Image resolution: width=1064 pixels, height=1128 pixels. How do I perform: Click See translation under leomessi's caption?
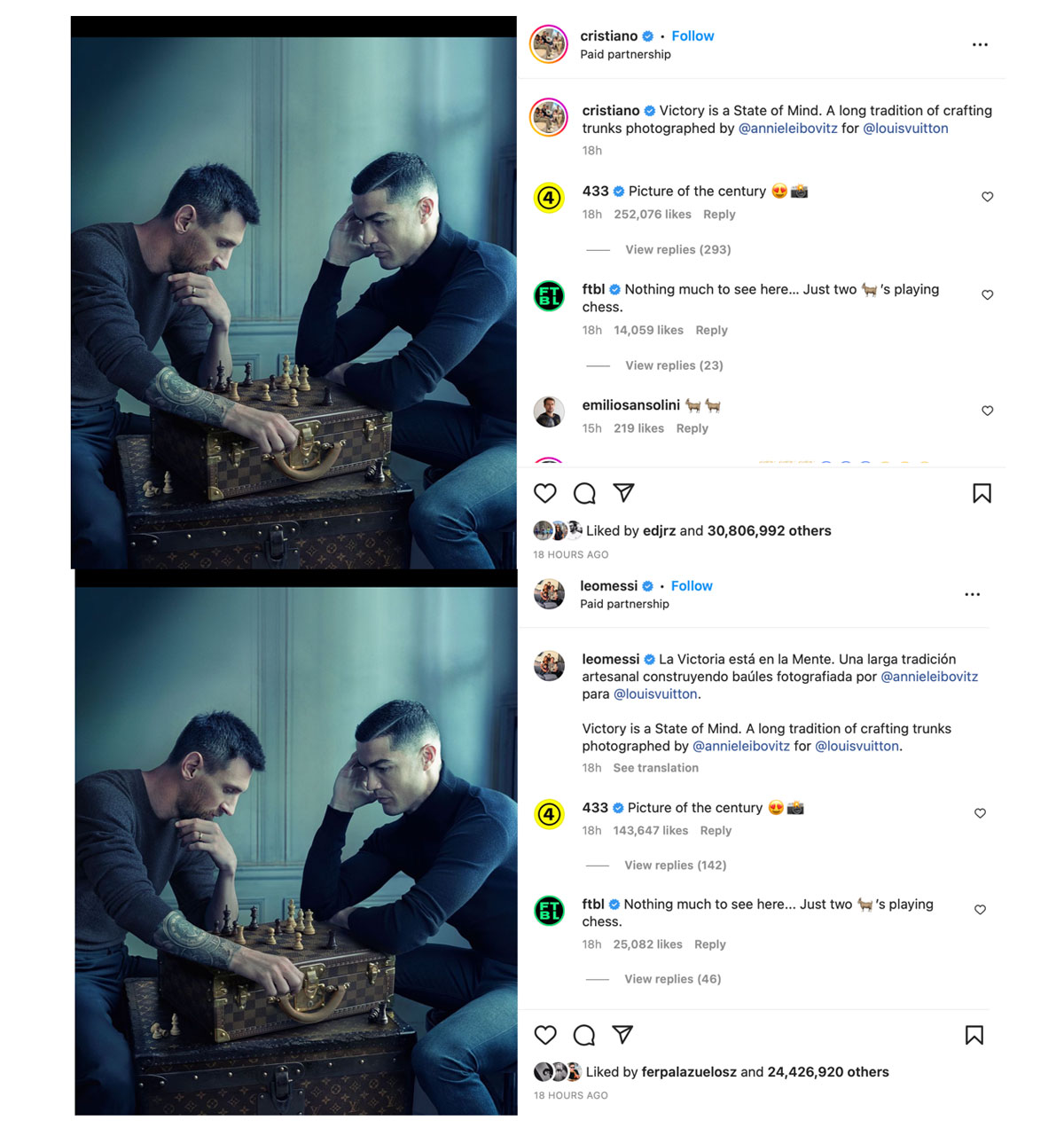(x=655, y=768)
